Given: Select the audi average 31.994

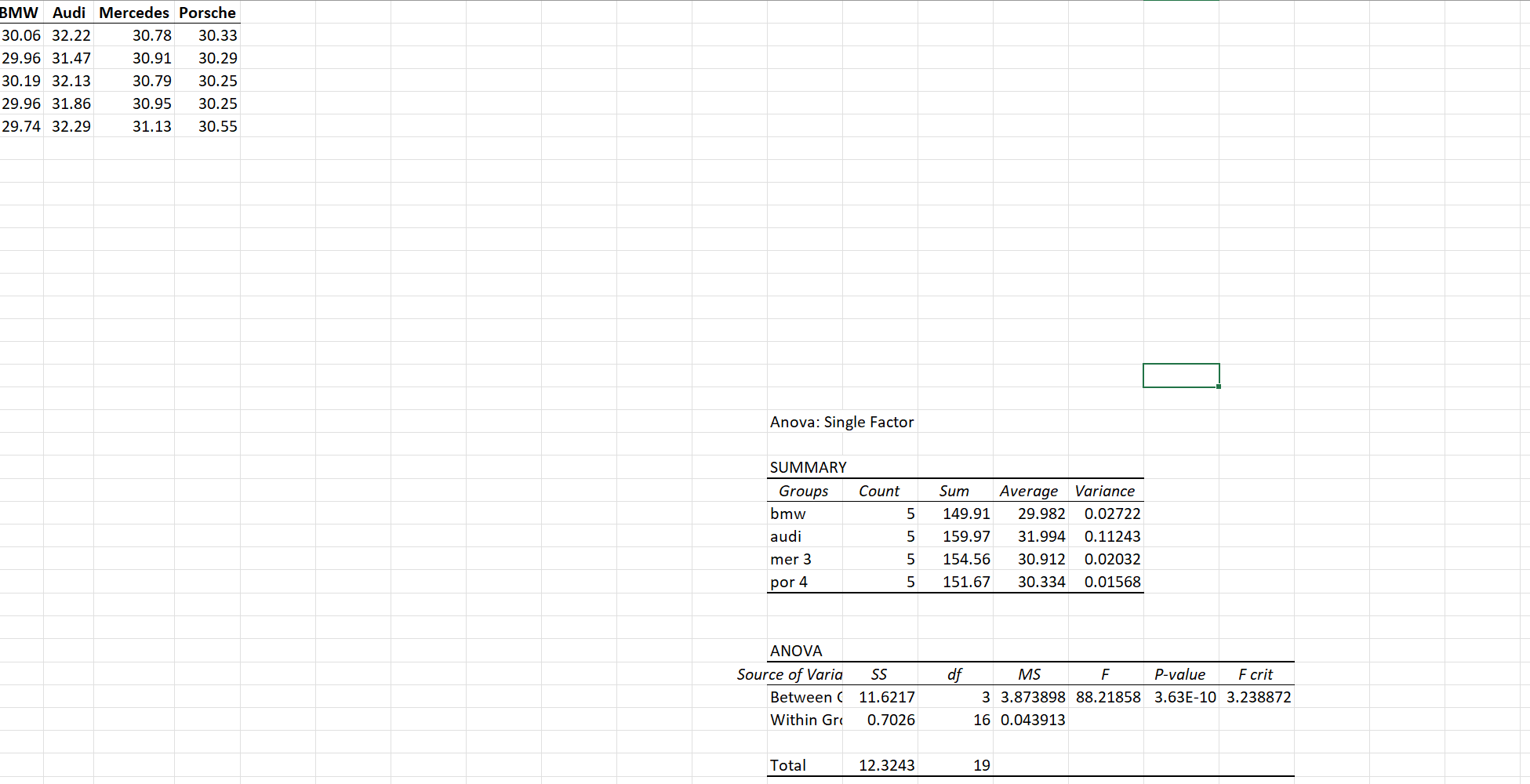Looking at the screenshot, I should [x=1030, y=536].
